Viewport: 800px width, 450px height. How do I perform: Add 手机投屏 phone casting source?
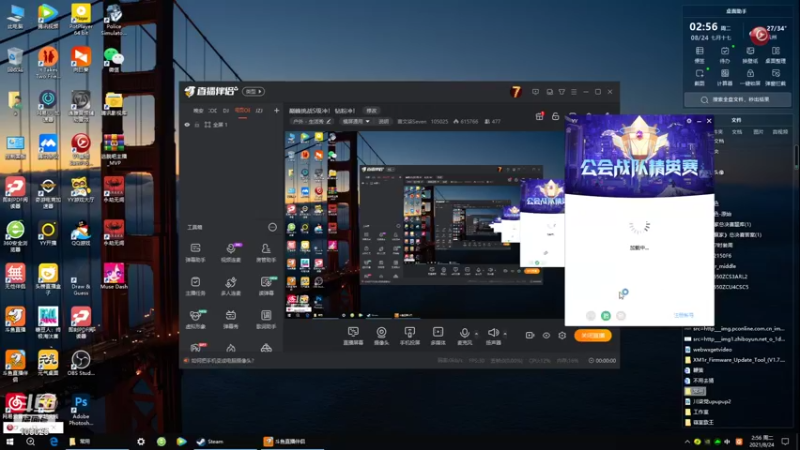coord(410,336)
